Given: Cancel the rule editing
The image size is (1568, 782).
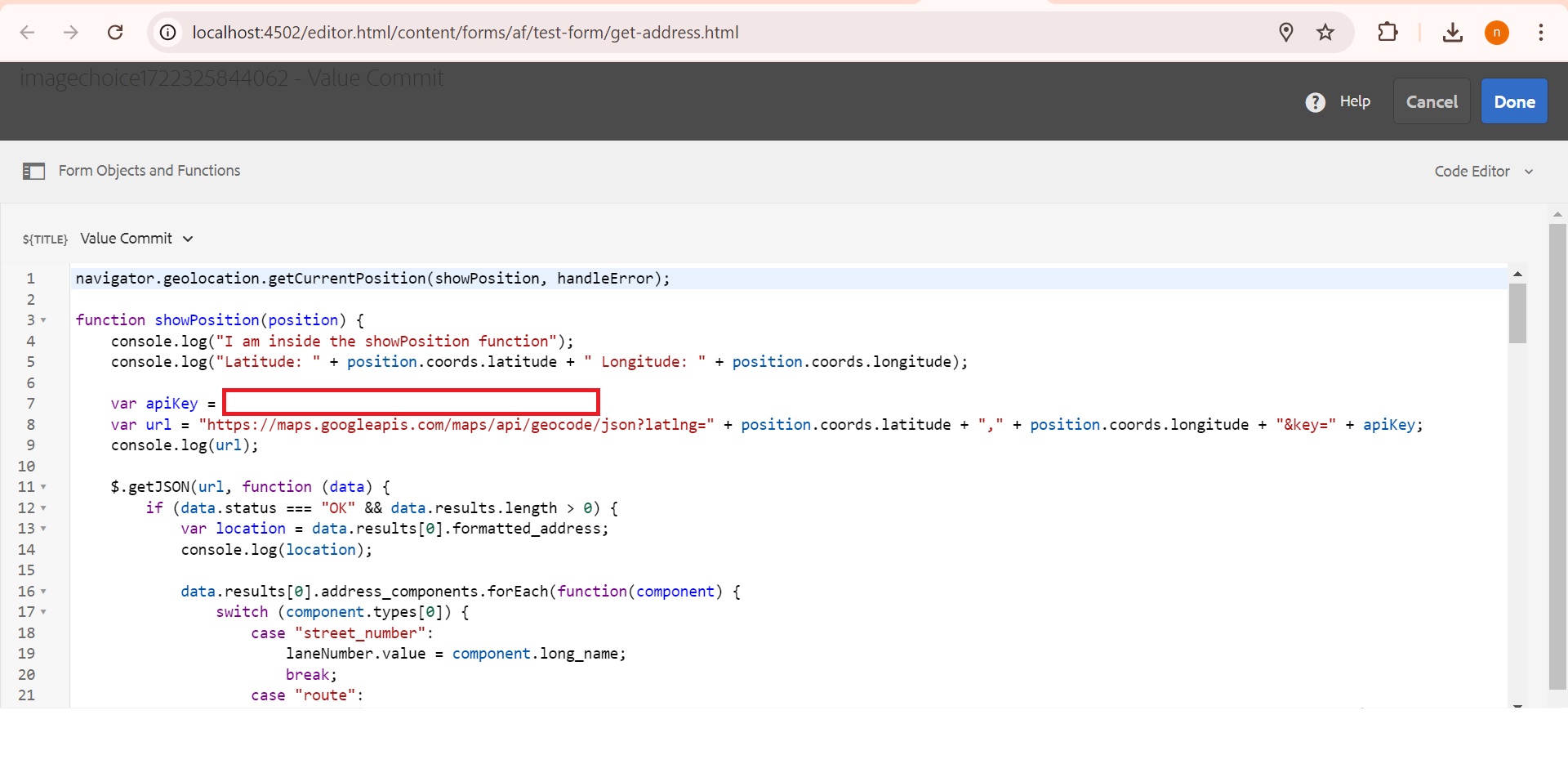Looking at the screenshot, I should [x=1432, y=101].
